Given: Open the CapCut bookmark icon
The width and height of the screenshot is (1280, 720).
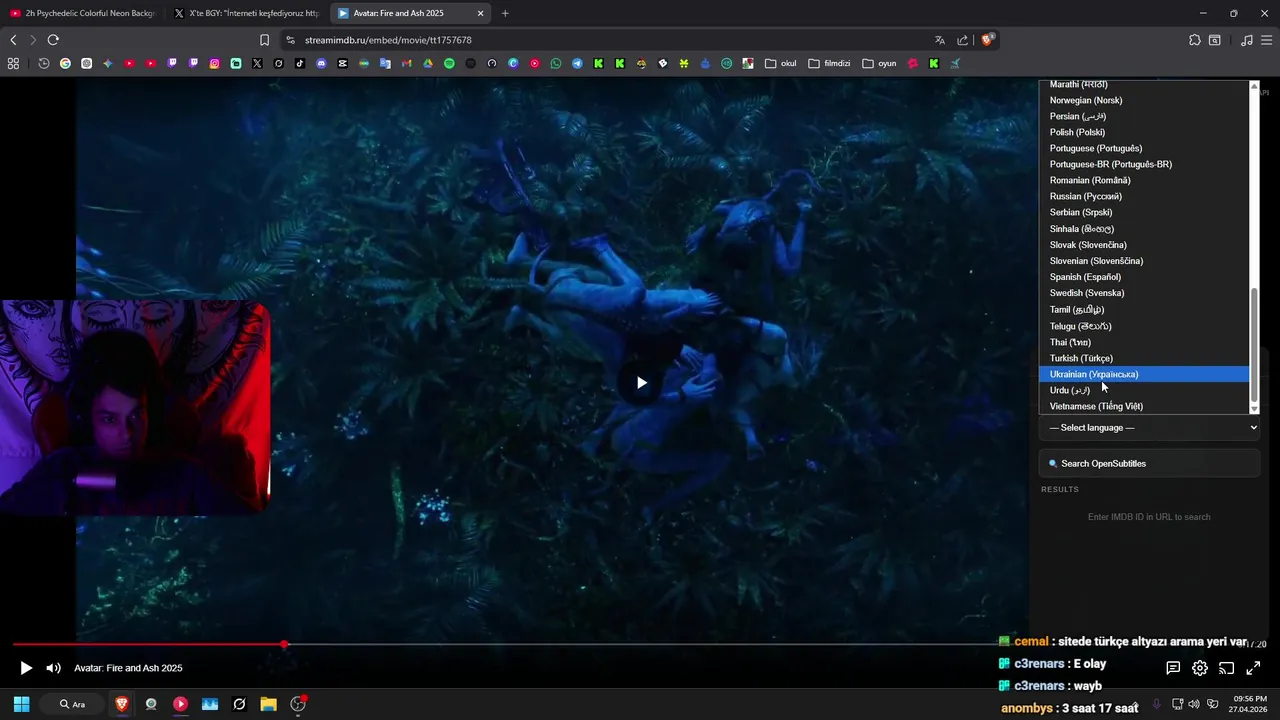Looking at the screenshot, I should click(x=342, y=63).
